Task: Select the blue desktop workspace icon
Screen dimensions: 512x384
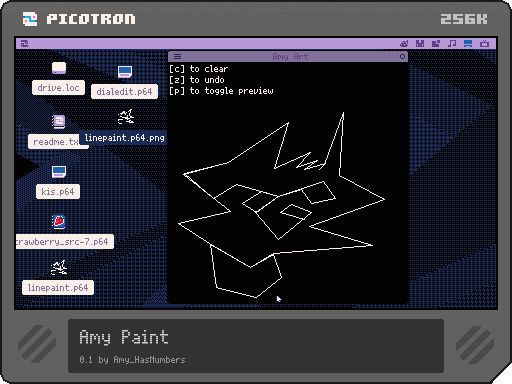Action: (468, 43)
